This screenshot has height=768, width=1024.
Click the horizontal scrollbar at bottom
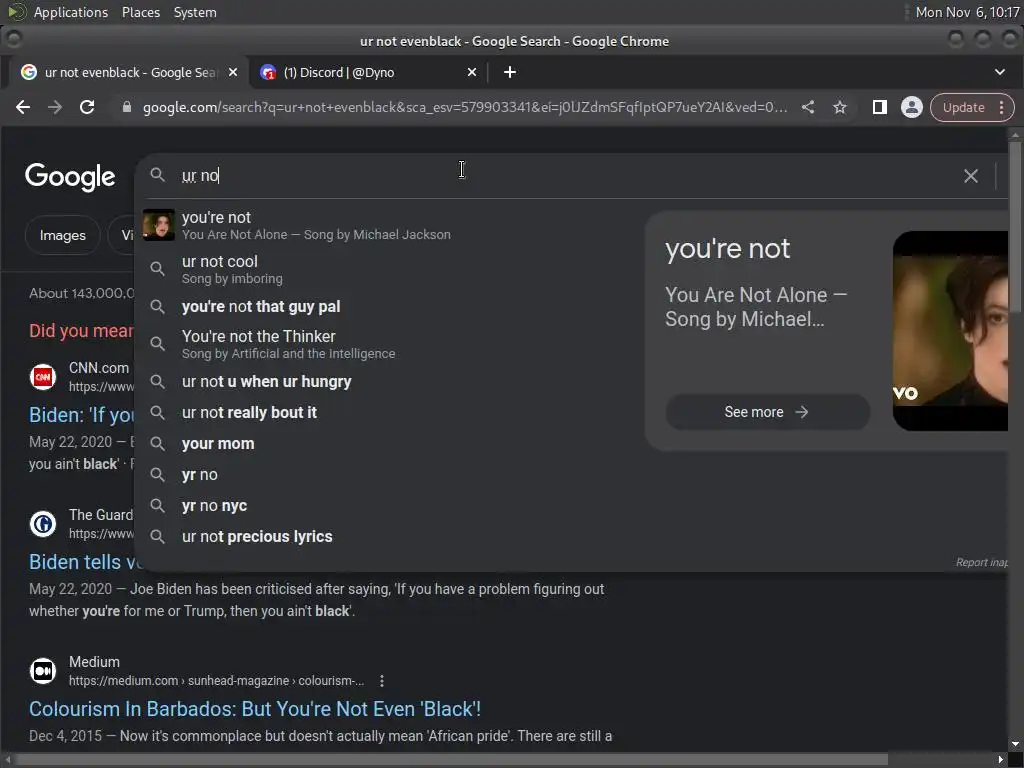[x=452, y=760]
